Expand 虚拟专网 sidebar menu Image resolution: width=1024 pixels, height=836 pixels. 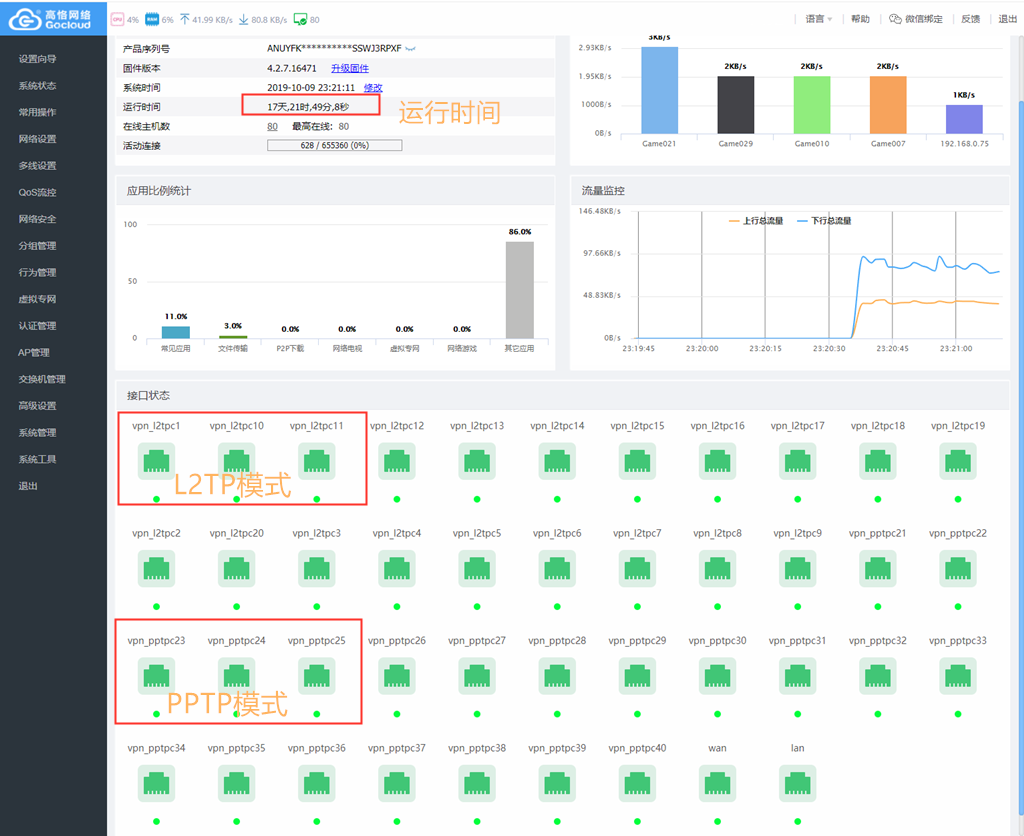coord(37,299)
